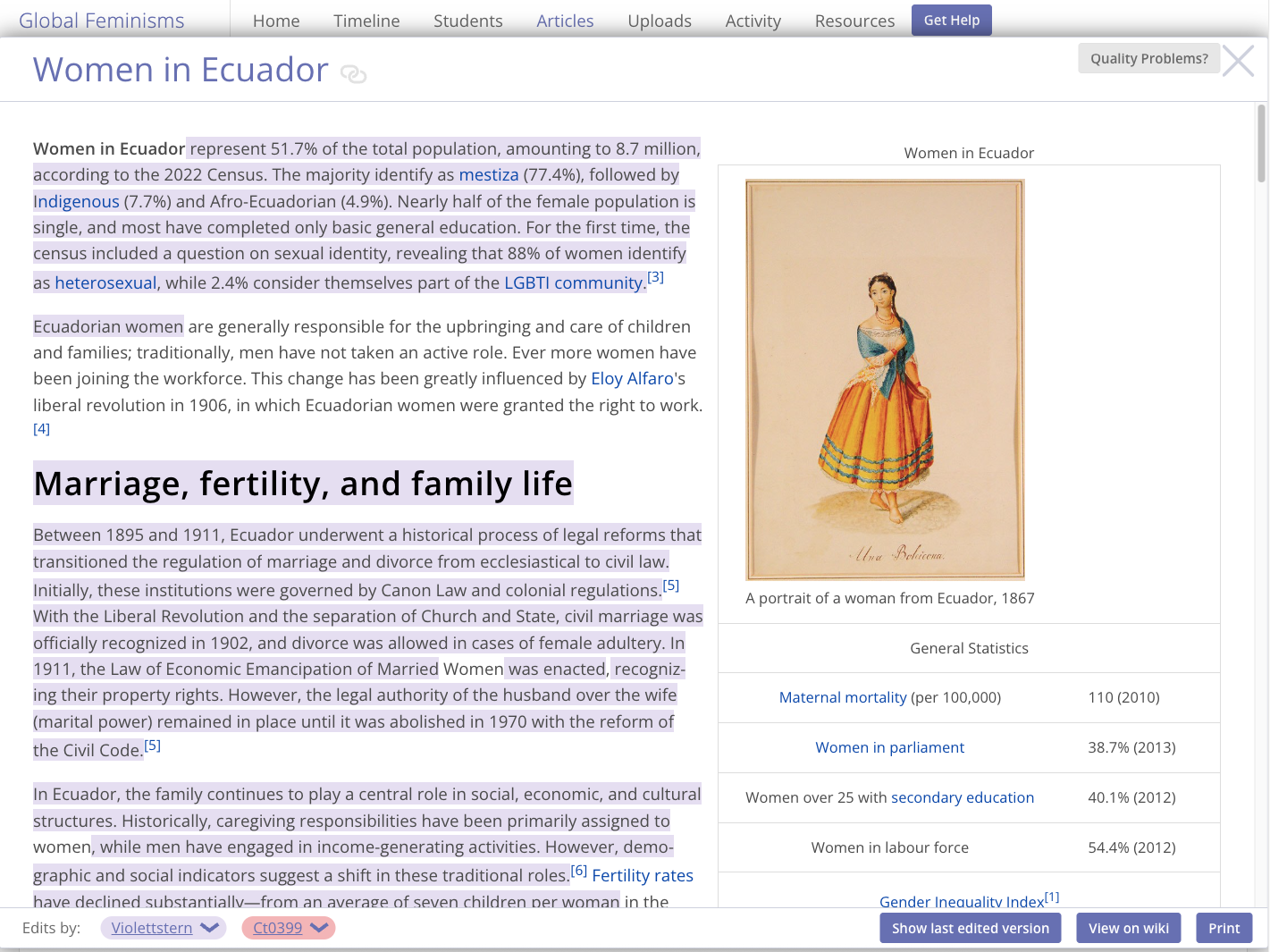Screen dimensions: 1270x952
Task: Click the 'Marriage, fertility, and family life' heading
Action: coord(303,484)
